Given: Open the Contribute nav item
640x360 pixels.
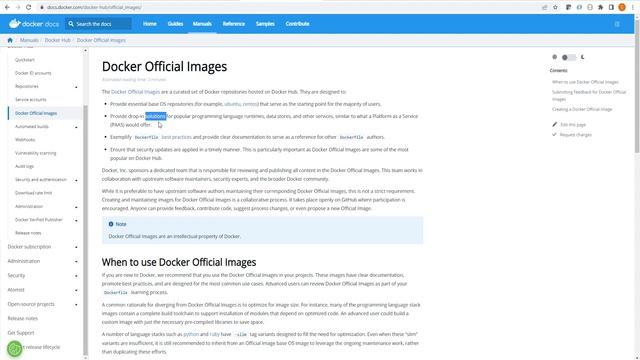Looking at the screenshot, I should (297, 24).
